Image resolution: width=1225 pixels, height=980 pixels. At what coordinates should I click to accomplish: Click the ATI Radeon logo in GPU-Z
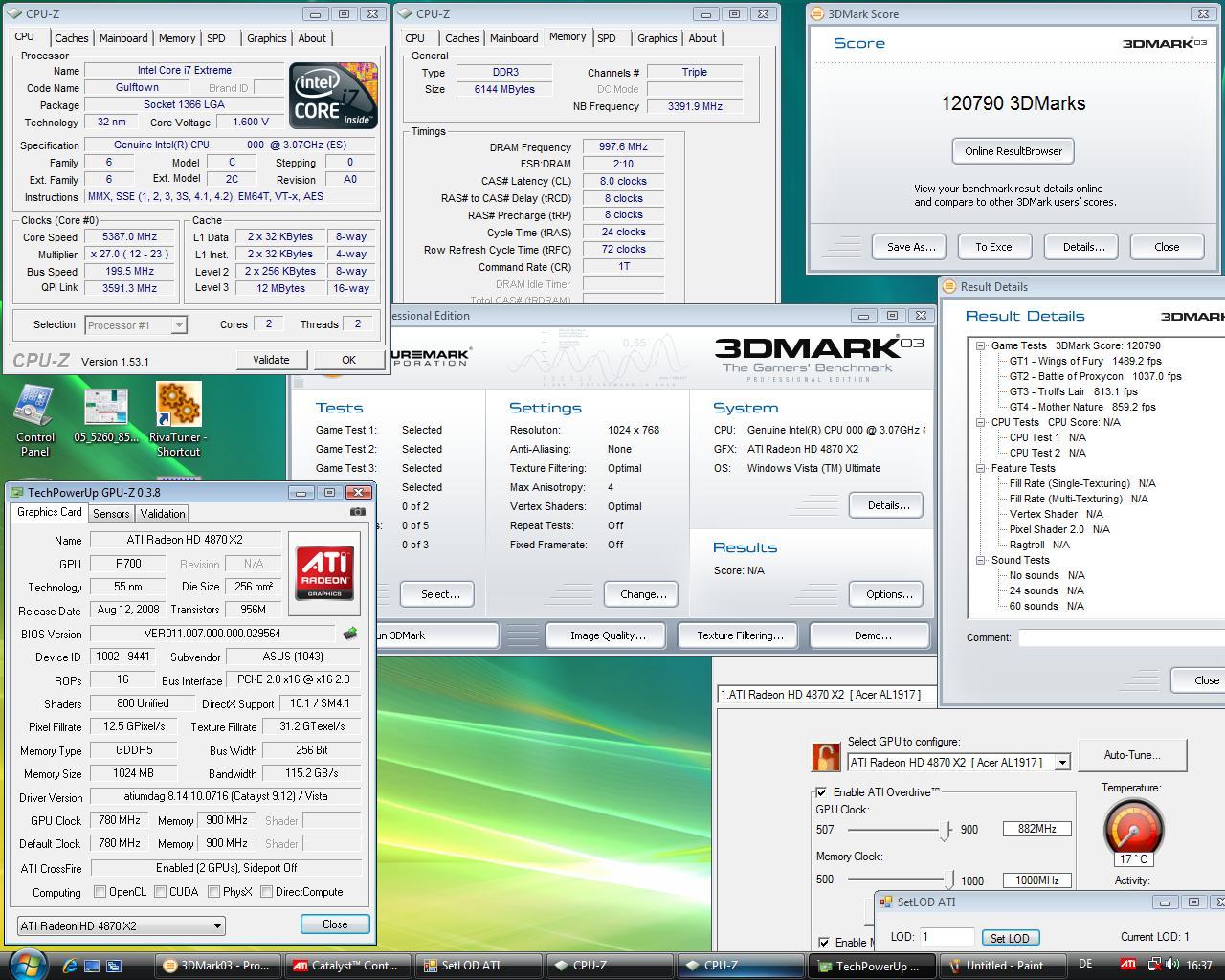pos(325,571)
